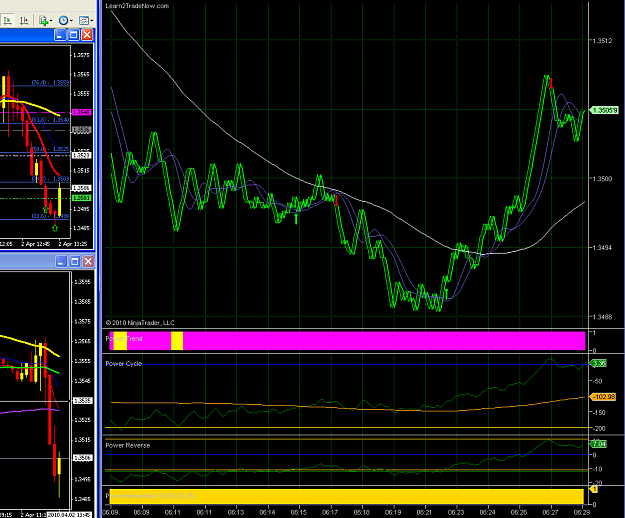Click the PowerMomentum(10,105,70,35) label
625x518 pixels.
coord(150,496)
